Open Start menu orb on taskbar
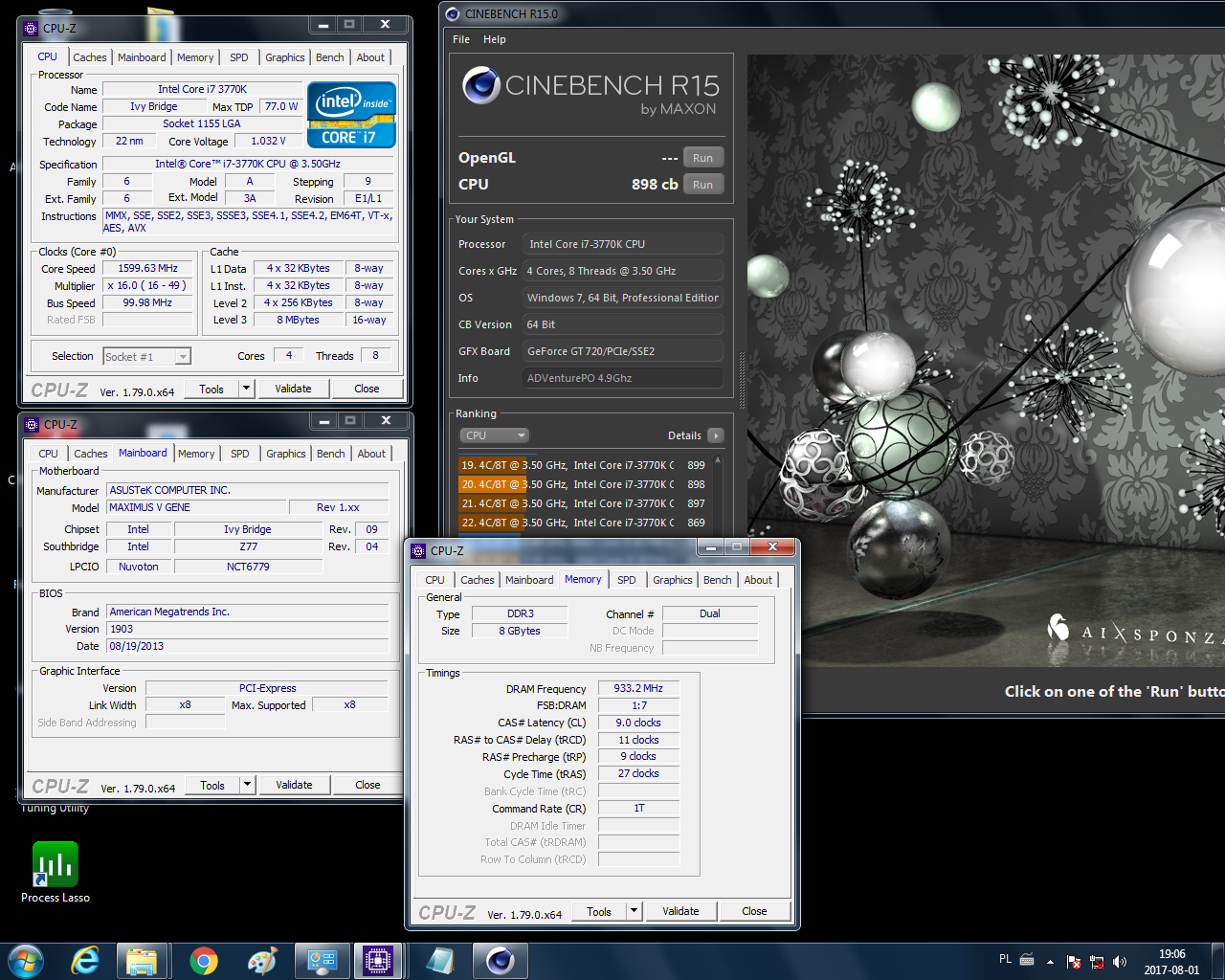This screenshot has height=980, width=1225. click(x=25, y=960)
